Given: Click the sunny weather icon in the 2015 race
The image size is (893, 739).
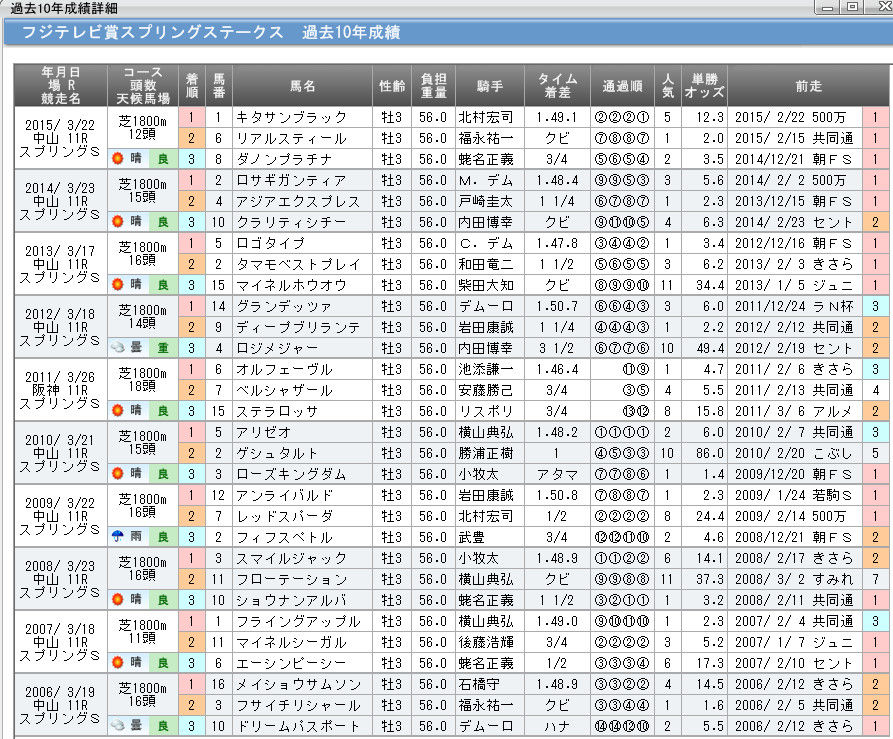Looking at the screenshot, I should click(x=118, y=158).
